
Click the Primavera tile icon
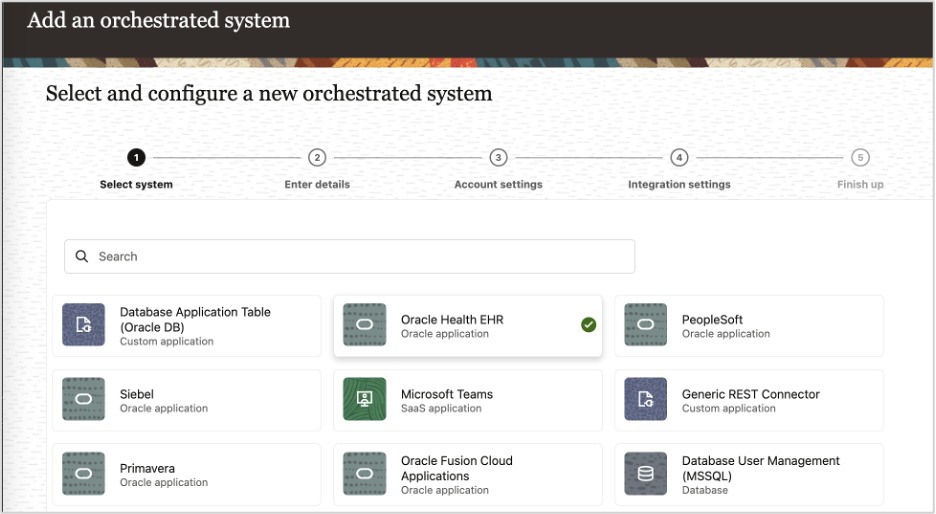tap(84, 473)
